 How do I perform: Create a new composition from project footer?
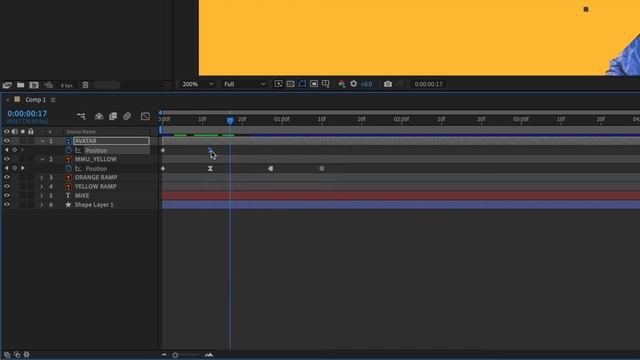[x=34, y=85]
